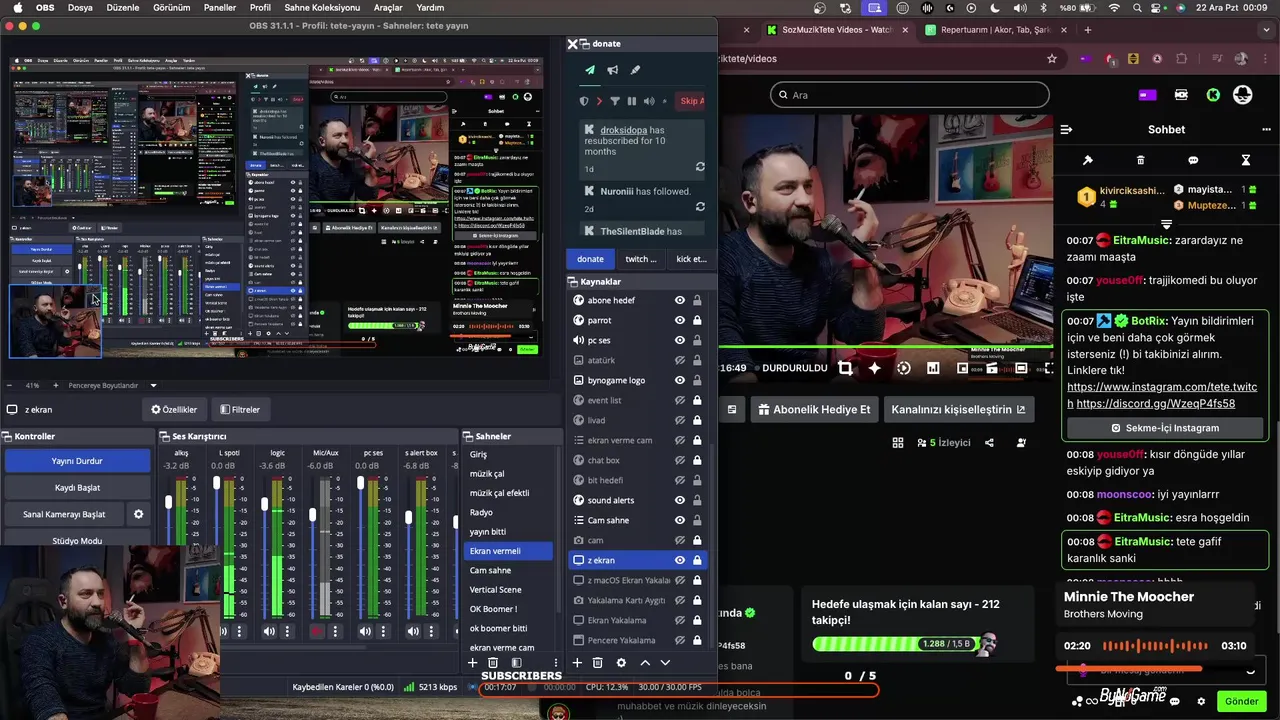The image size is (1280, 720).
Task: Show the hidden event list source
Action: pyautogui.click(x=680, y=400)
